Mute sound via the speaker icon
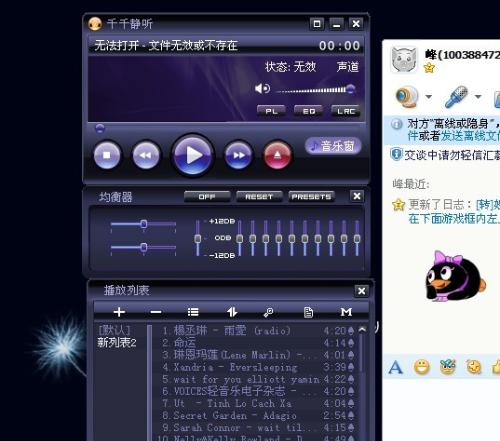 (262, 89)
